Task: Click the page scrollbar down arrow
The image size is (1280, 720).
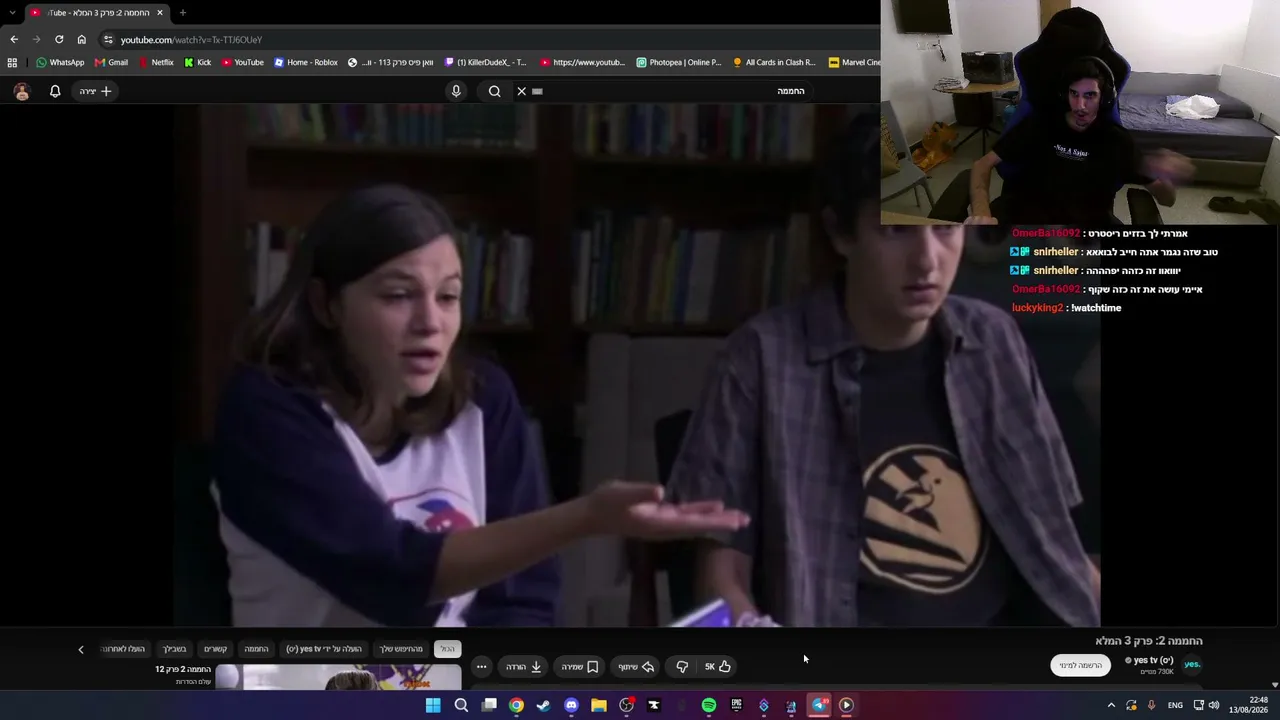Action: [x=1274, y=685]
